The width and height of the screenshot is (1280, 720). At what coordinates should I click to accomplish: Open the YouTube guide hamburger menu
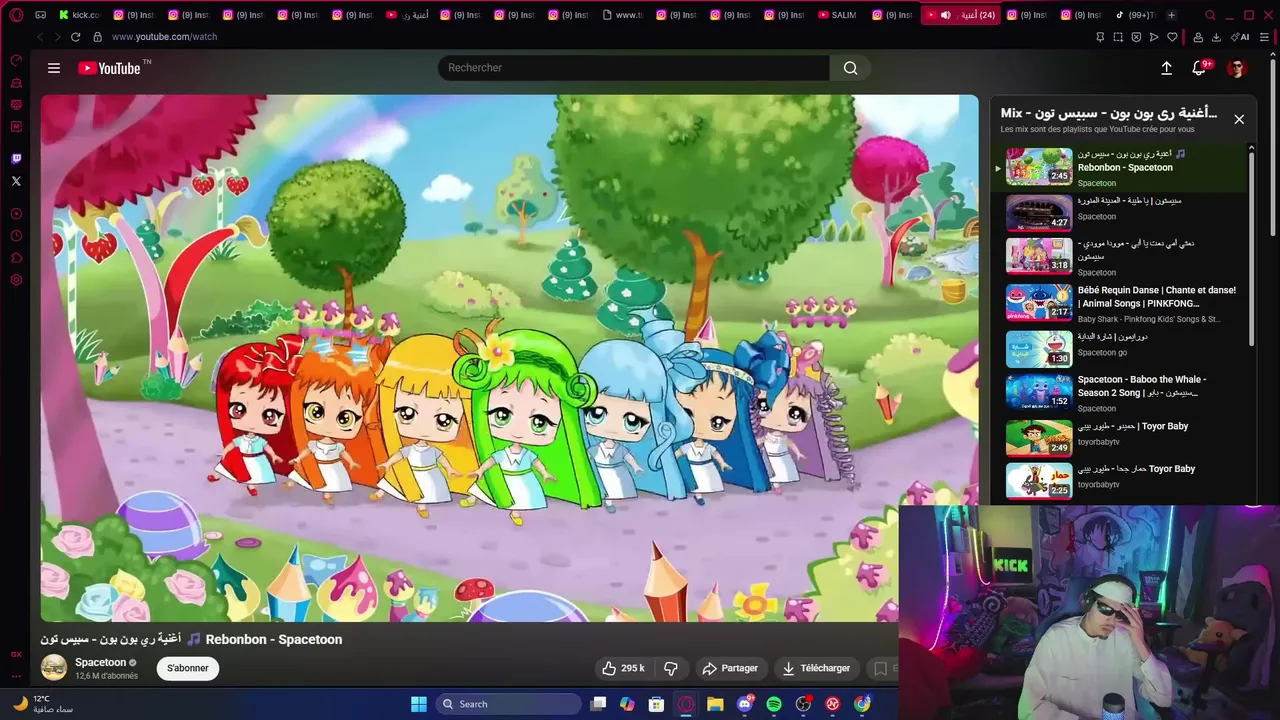(x=54, y=68)
